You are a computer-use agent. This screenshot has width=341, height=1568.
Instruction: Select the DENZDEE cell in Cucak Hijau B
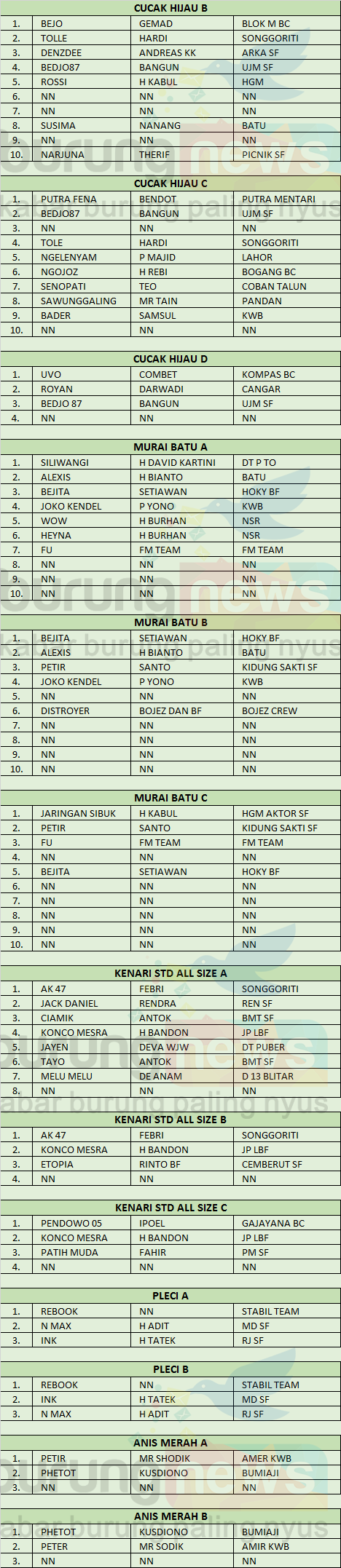pyautogui.click(x=82, y=52)
